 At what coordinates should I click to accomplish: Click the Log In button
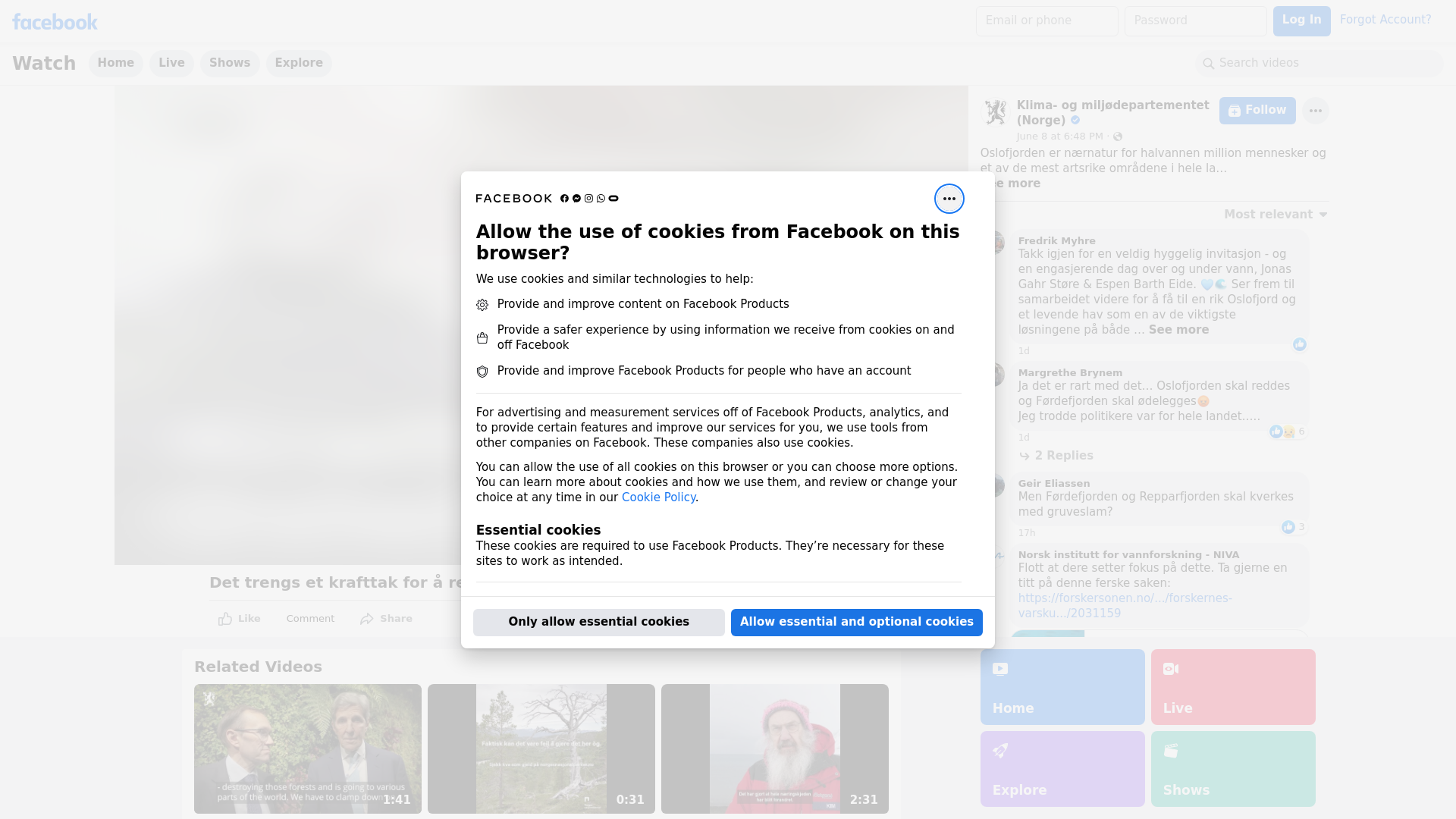click(x=1301, y=21)
